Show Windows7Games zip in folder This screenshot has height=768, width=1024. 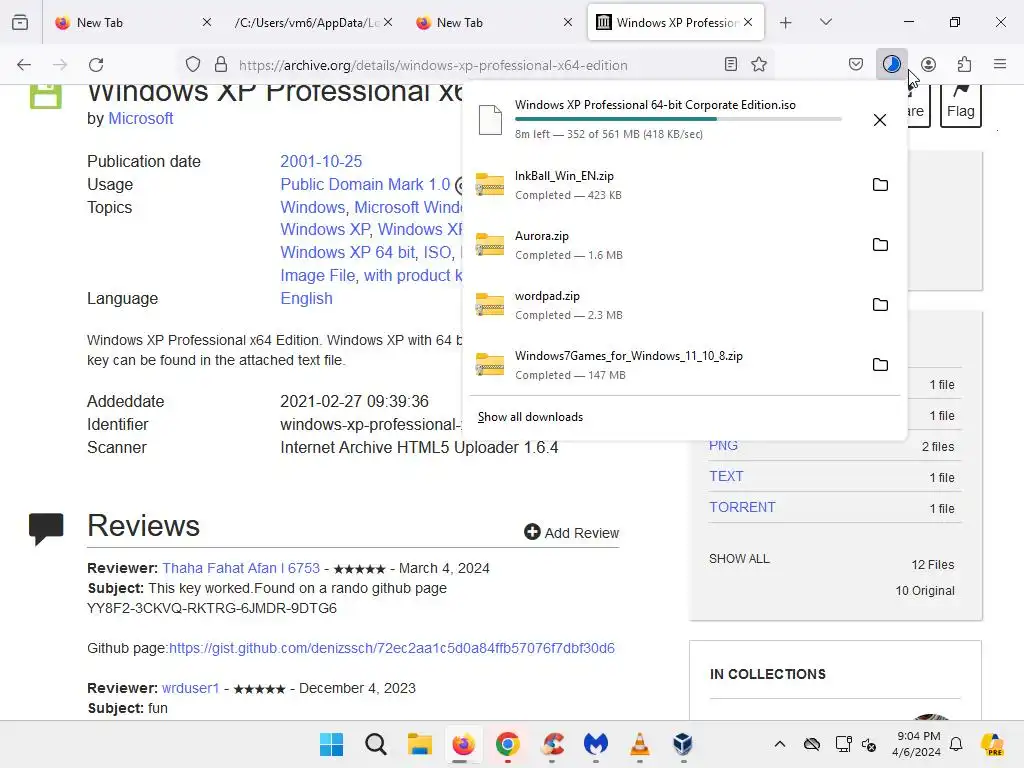coord(880,365)
